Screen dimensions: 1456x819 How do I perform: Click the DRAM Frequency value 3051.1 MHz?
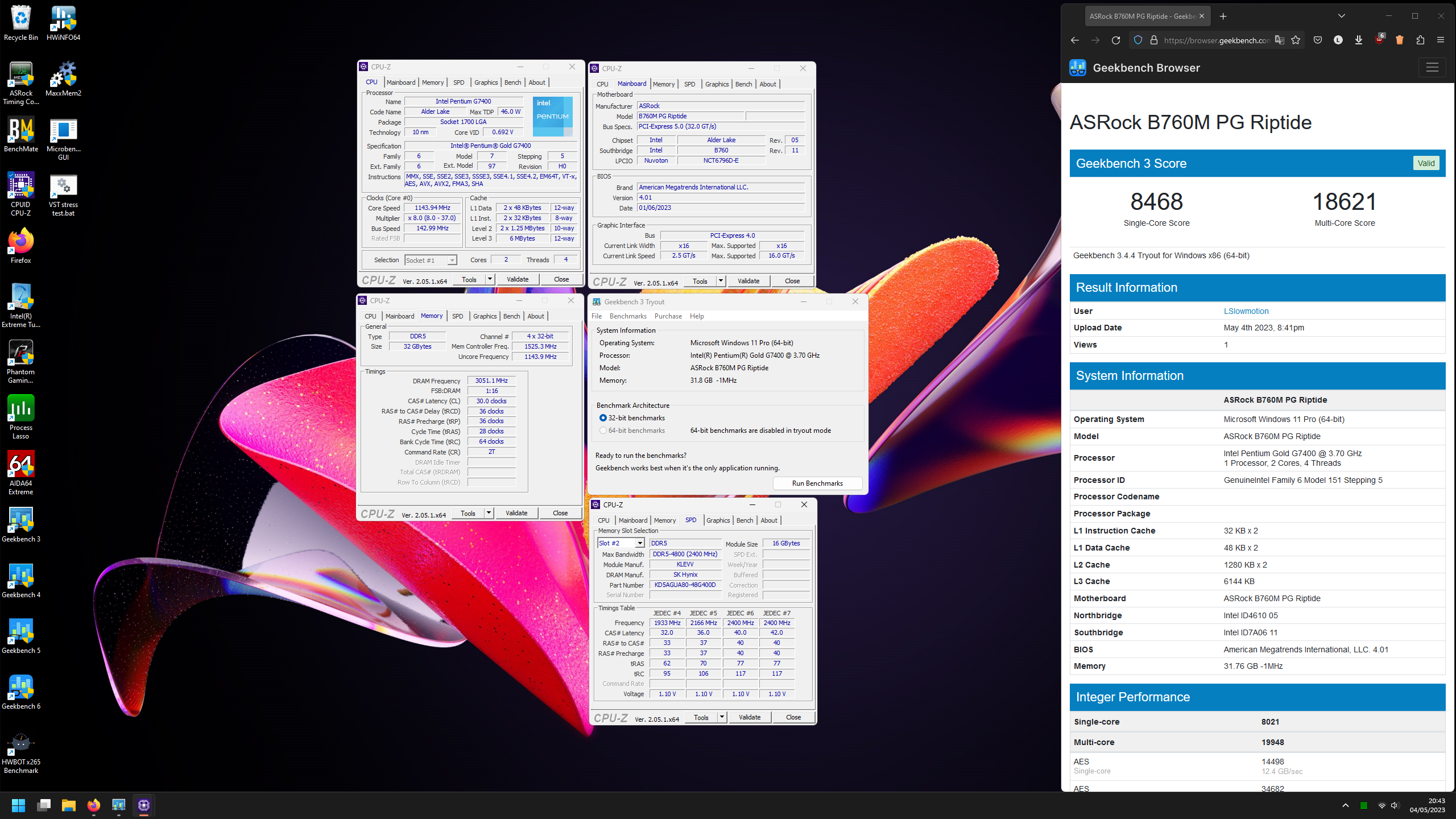(x=491, y=381)
